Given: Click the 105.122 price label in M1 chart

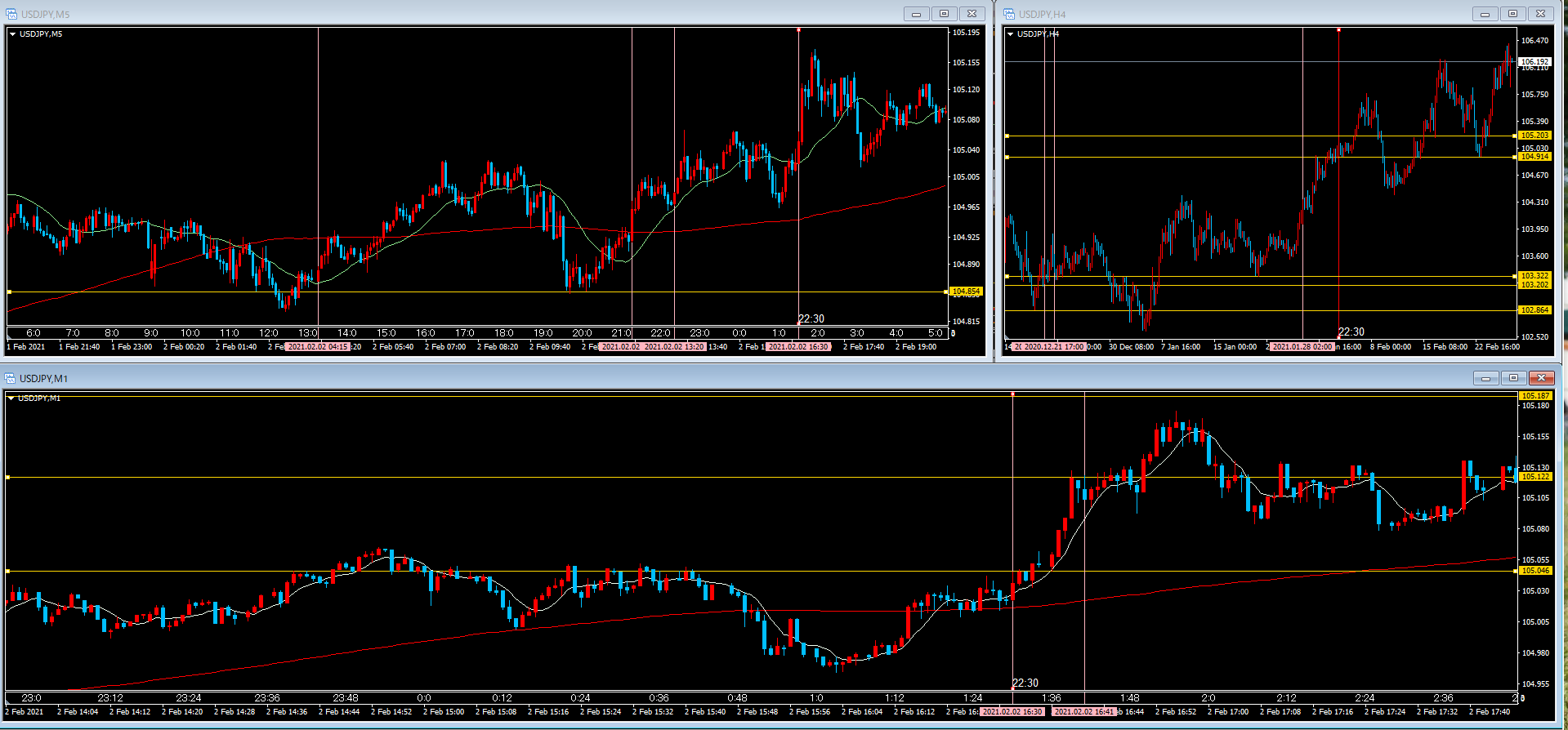Looking at the screenshot, I should click(x=1534, y=477).
